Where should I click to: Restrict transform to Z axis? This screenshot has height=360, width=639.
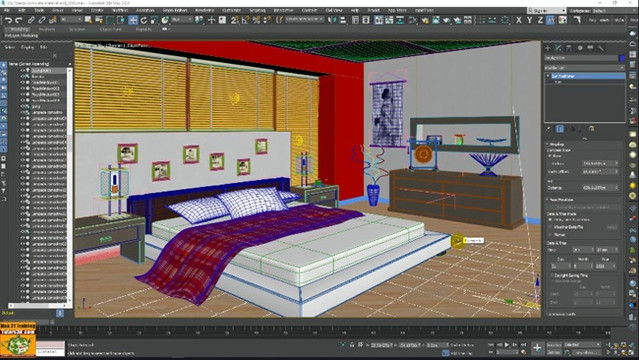coord(540,20)
